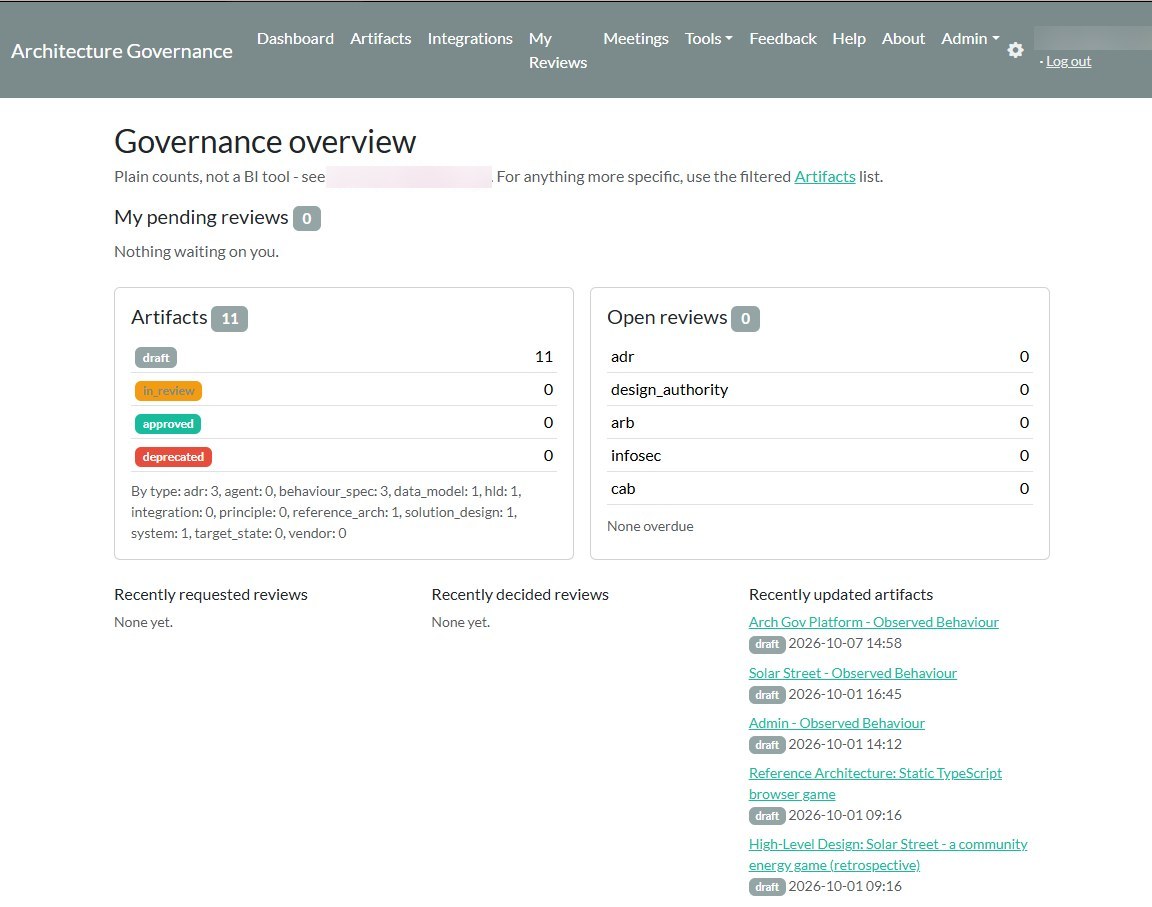Click the adr row in Open reviews

(820, 357)
